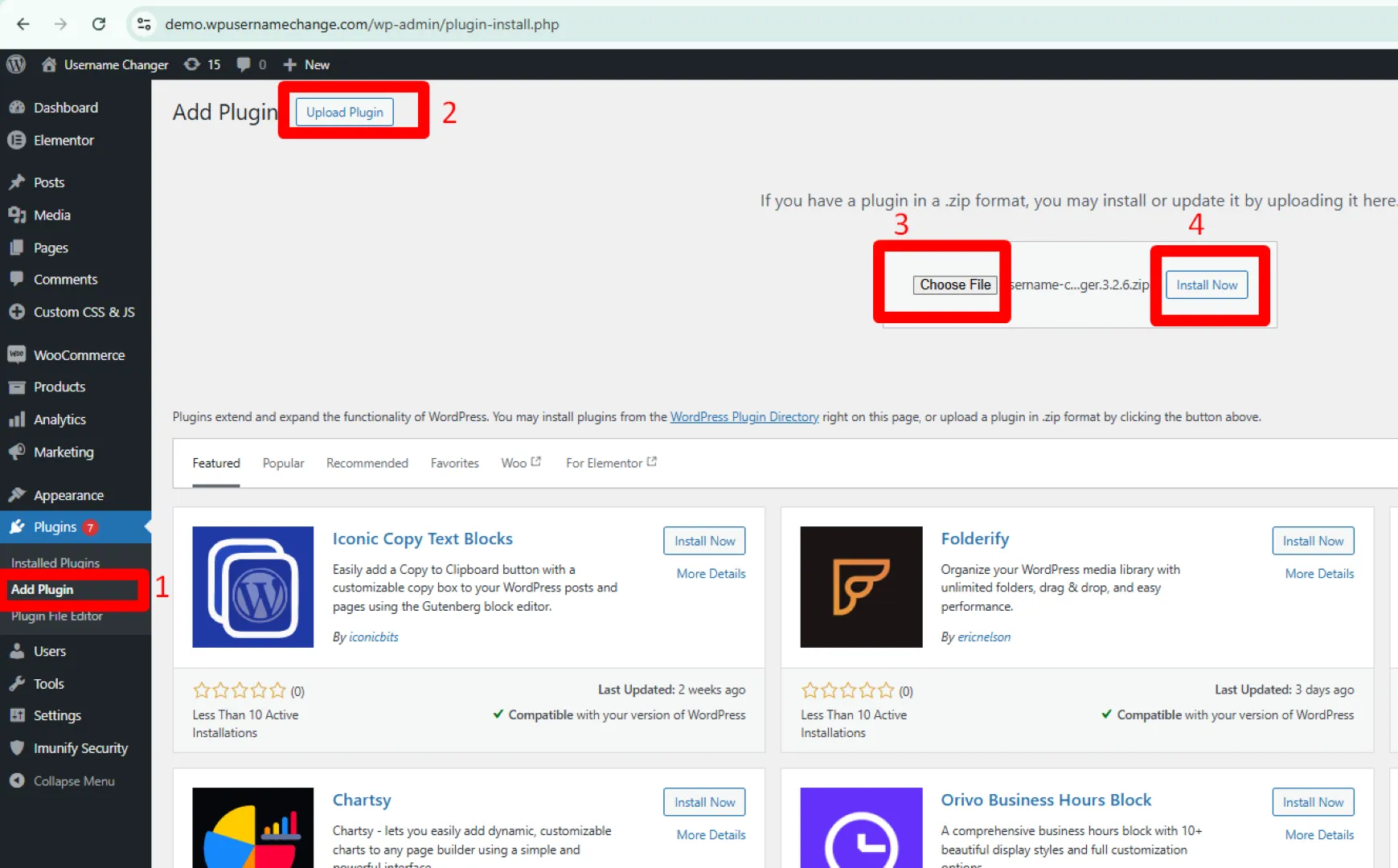
Task: Install the Iconic Copy Text Blocks plugin
Action: click(x=704, y=541)
